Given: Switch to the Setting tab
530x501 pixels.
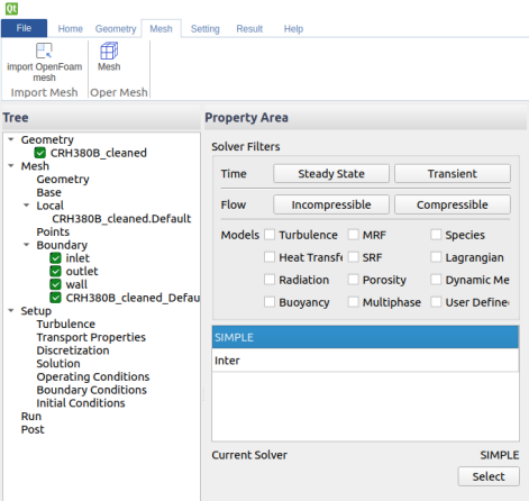Looking at the screenshot, I should 205,29.
